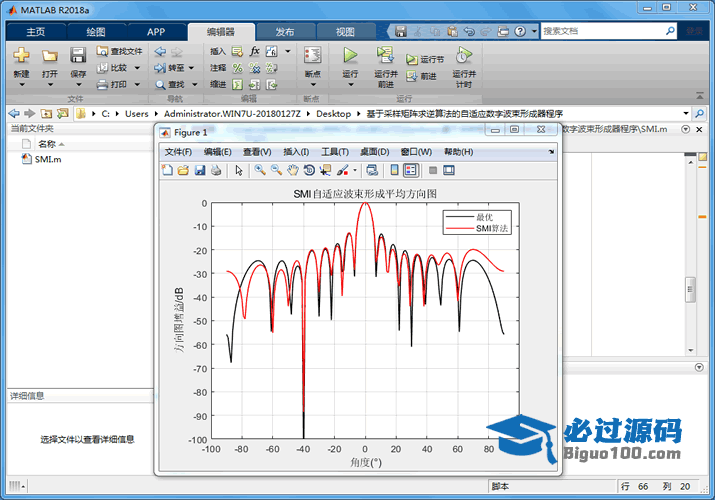
Task: Click the Zoom In tool in figure toolbar
Action: click(260, 170)
